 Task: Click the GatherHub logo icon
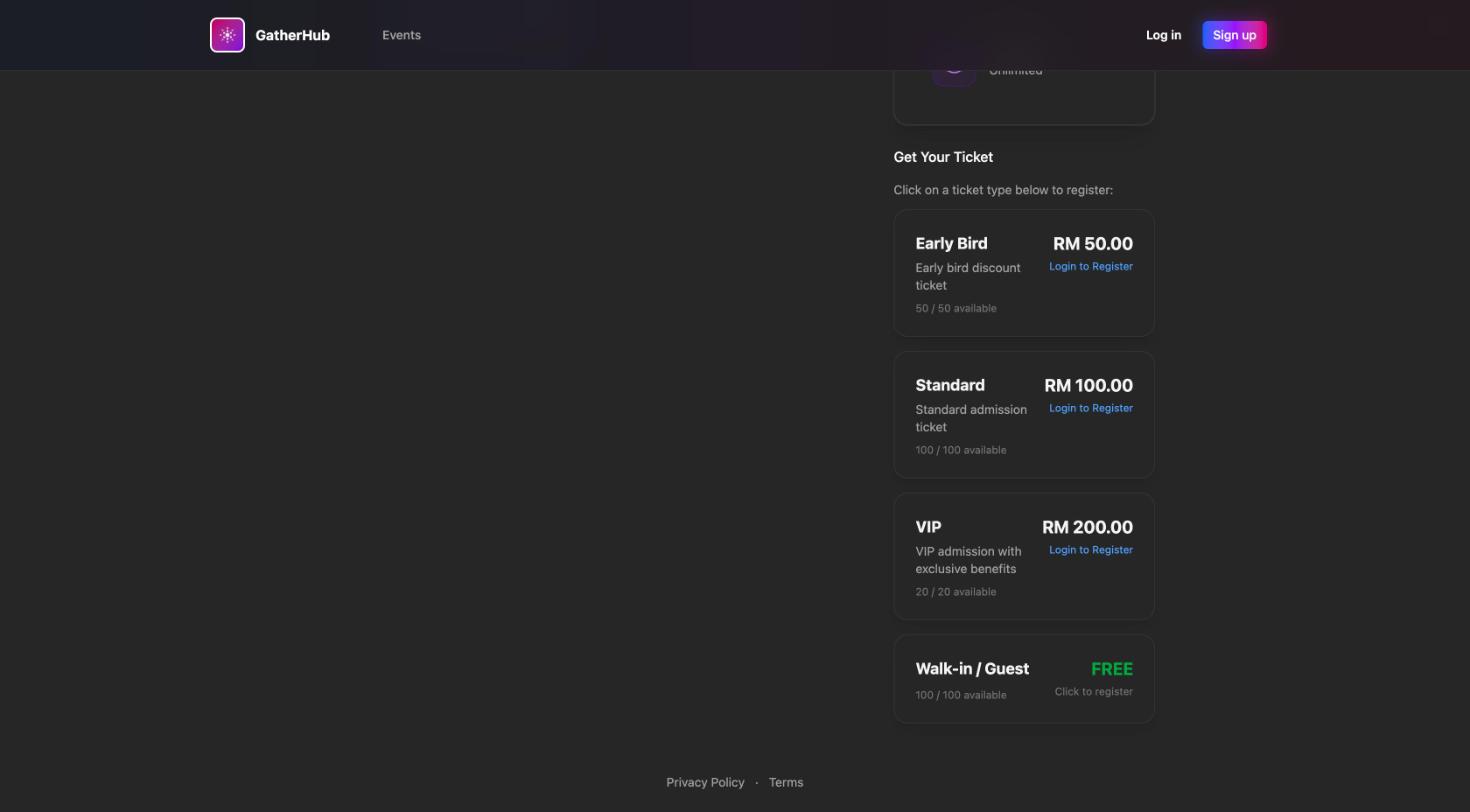coord(227,35)
